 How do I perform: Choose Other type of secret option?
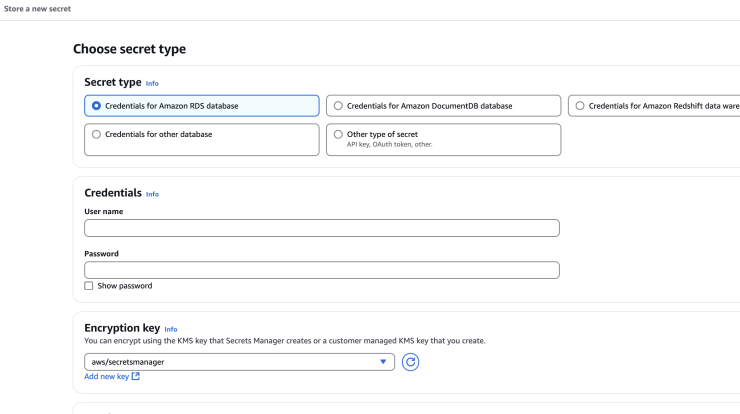pos(443,140)
